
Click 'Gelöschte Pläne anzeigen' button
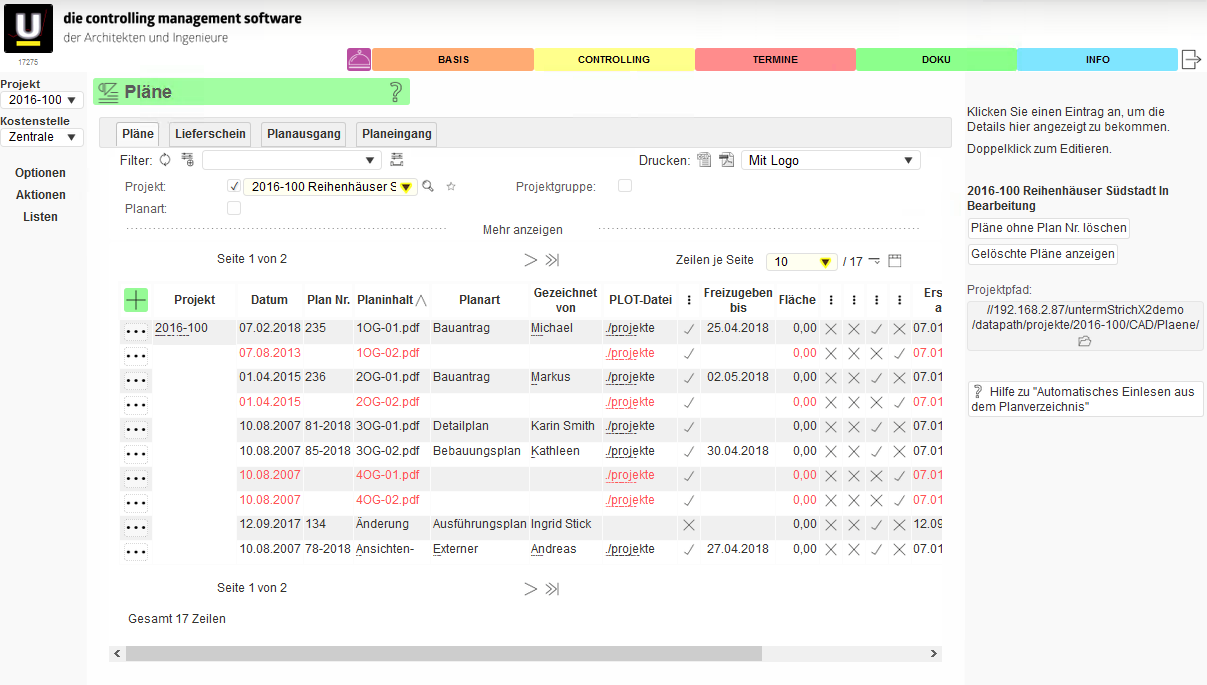click(x=1042, y=254)
